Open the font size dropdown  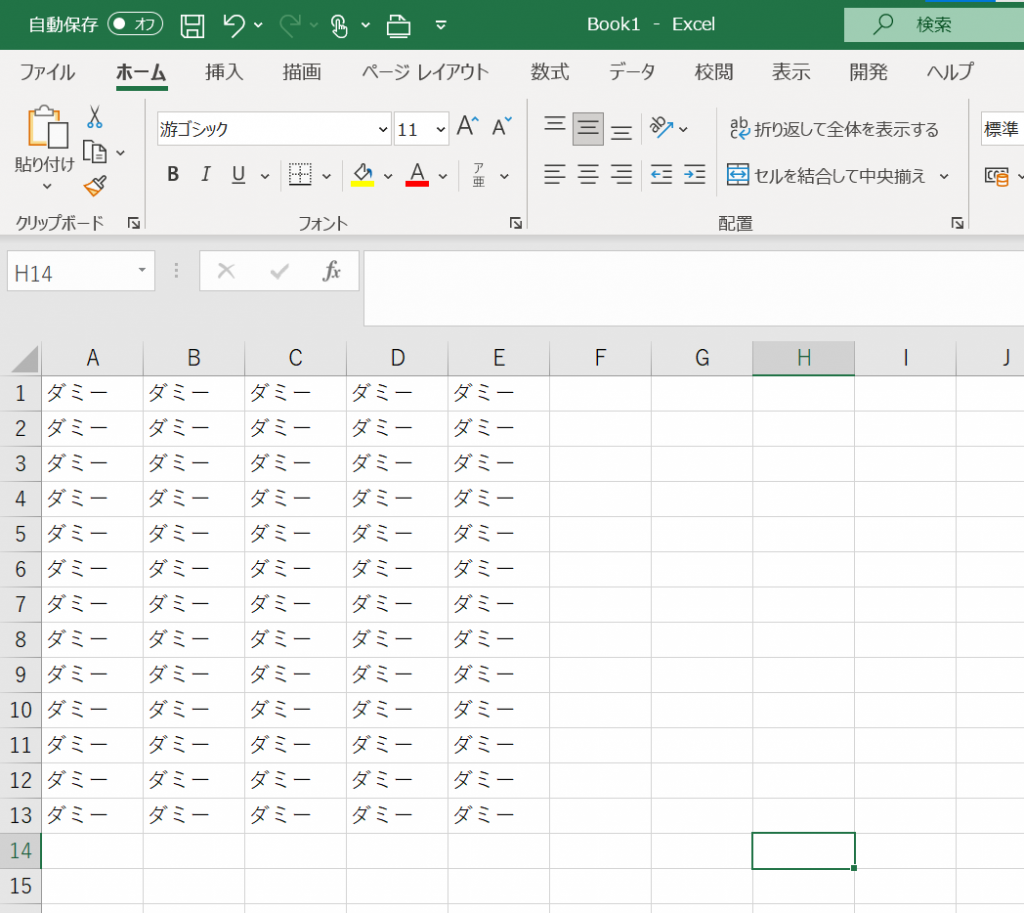click(x=441, y=130)
